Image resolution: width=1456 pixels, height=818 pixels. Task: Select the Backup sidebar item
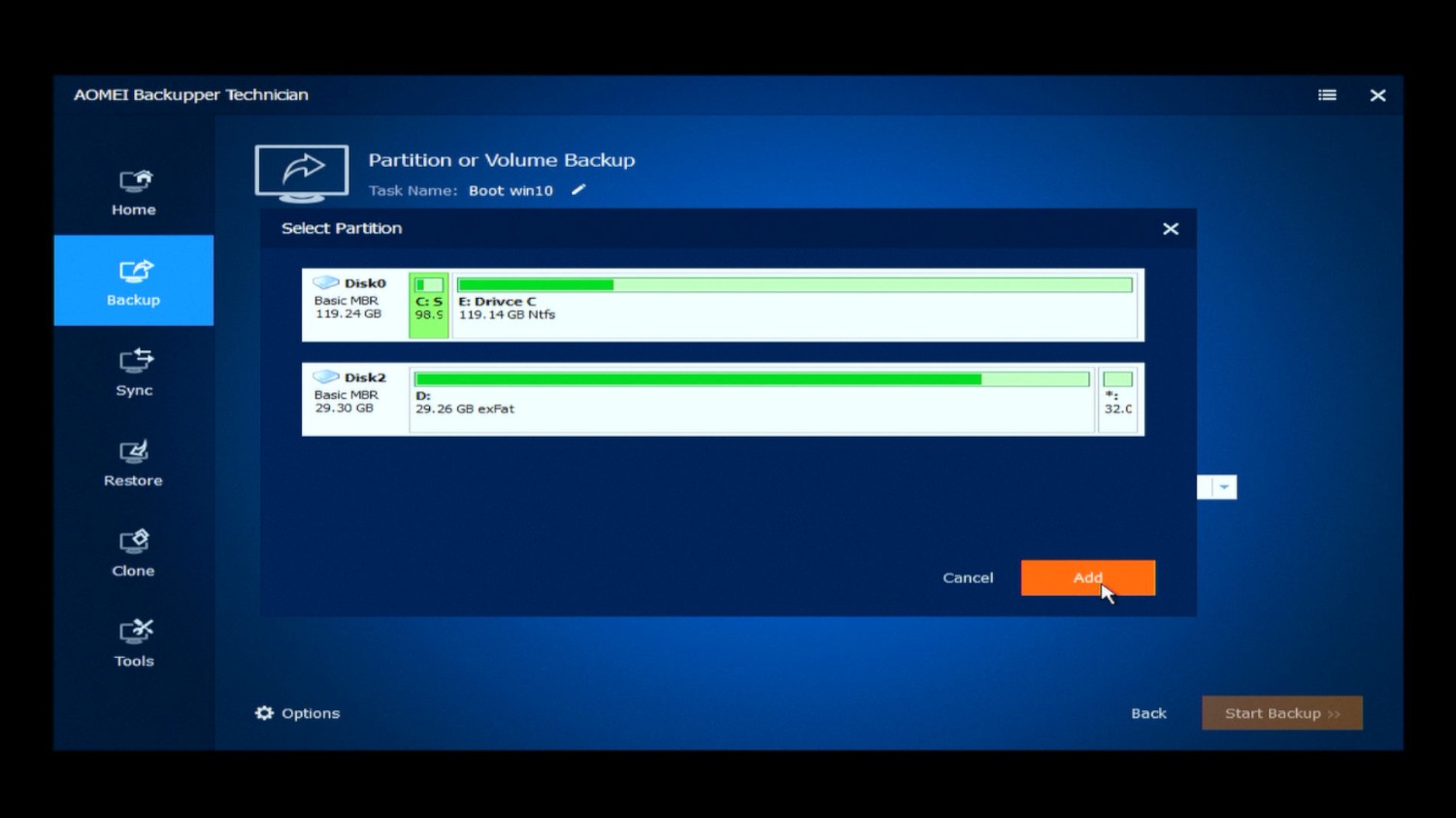tap(134, 280)
